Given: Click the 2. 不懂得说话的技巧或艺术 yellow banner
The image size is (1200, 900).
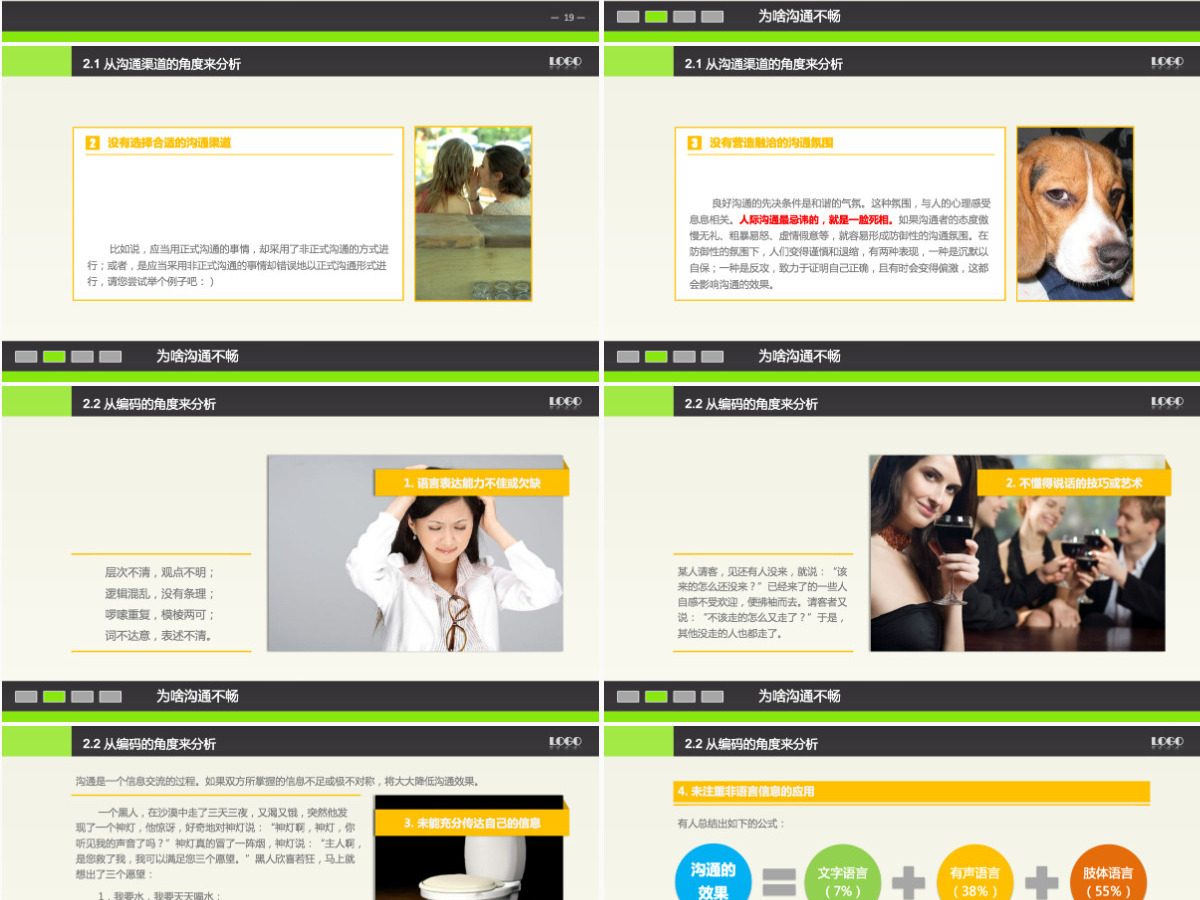Looking at the screenshot, I should click(x=1073, y=483).
